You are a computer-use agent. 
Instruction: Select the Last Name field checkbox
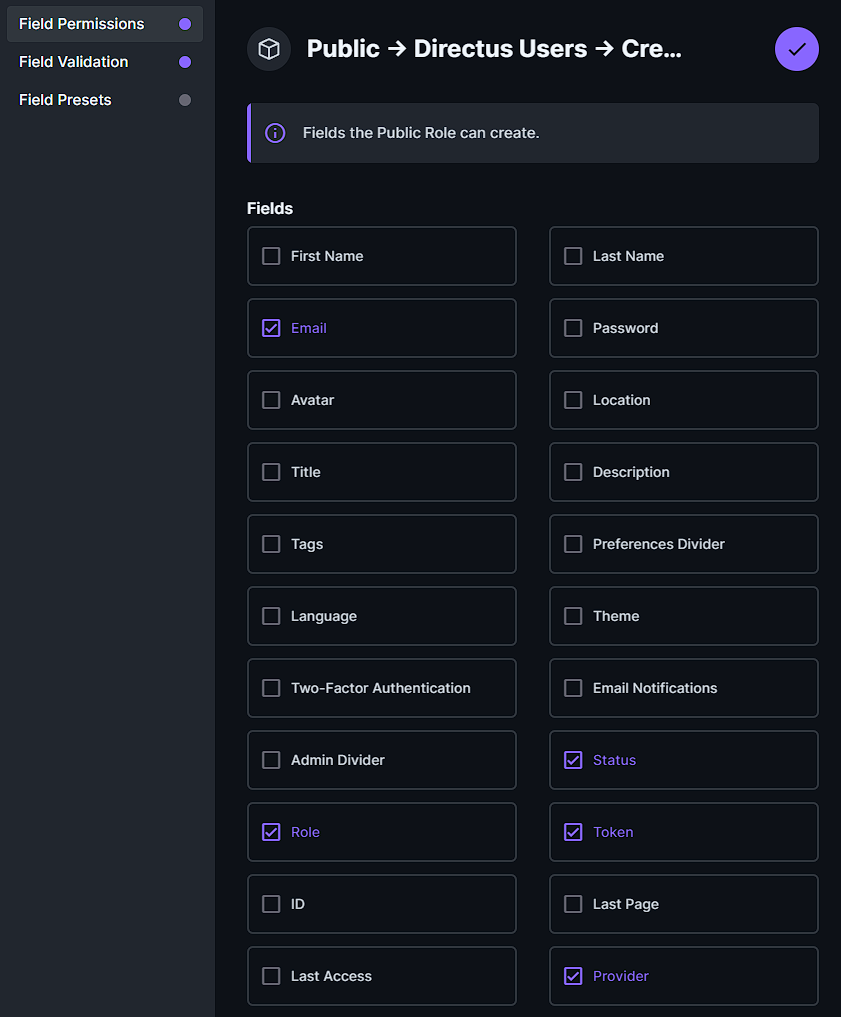(573, 256)
